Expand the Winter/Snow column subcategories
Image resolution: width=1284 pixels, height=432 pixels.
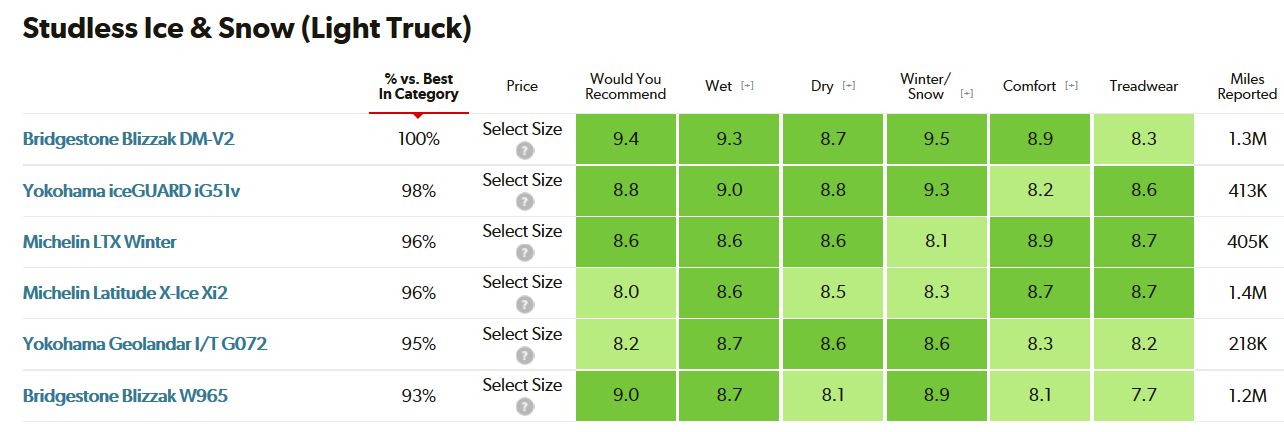click(x=966, y=94)
